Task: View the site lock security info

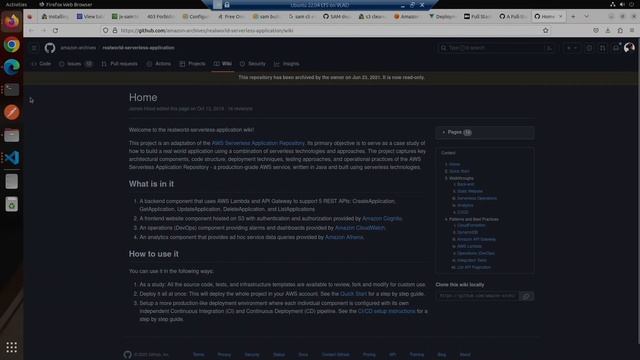Action: click(x=115, y=30)
